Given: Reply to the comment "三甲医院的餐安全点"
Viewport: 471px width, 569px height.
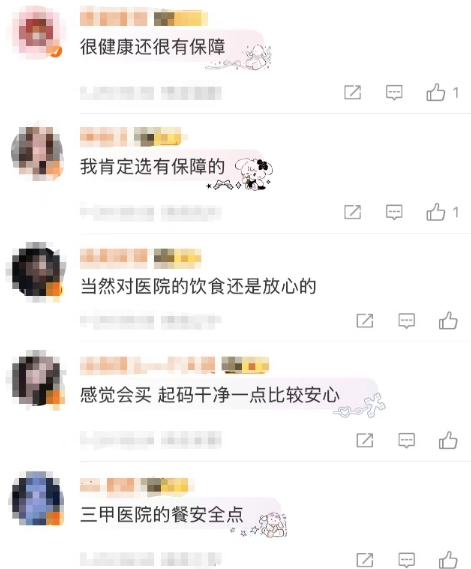Looking at the screenshot, I should pyautogui.click(x=406, y=560).
